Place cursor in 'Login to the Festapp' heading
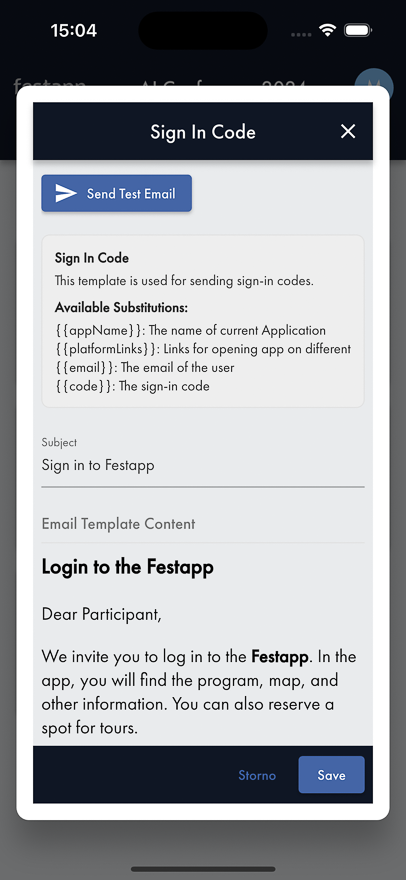406x880 pixels. coord(127,567)
